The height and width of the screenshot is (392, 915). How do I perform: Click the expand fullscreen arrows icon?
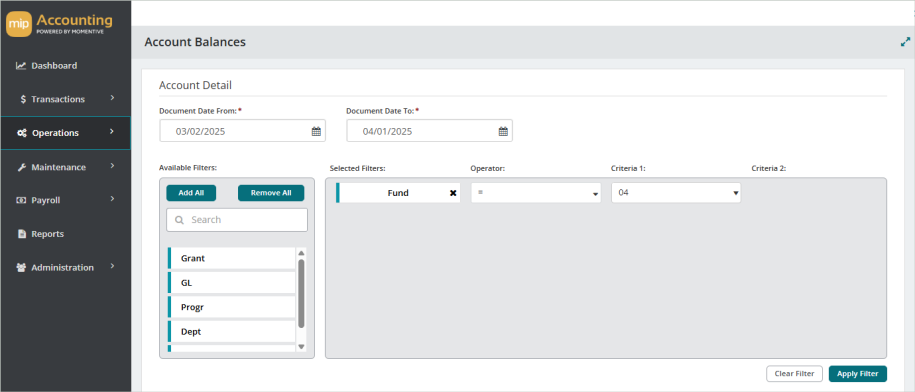(905, 42)
